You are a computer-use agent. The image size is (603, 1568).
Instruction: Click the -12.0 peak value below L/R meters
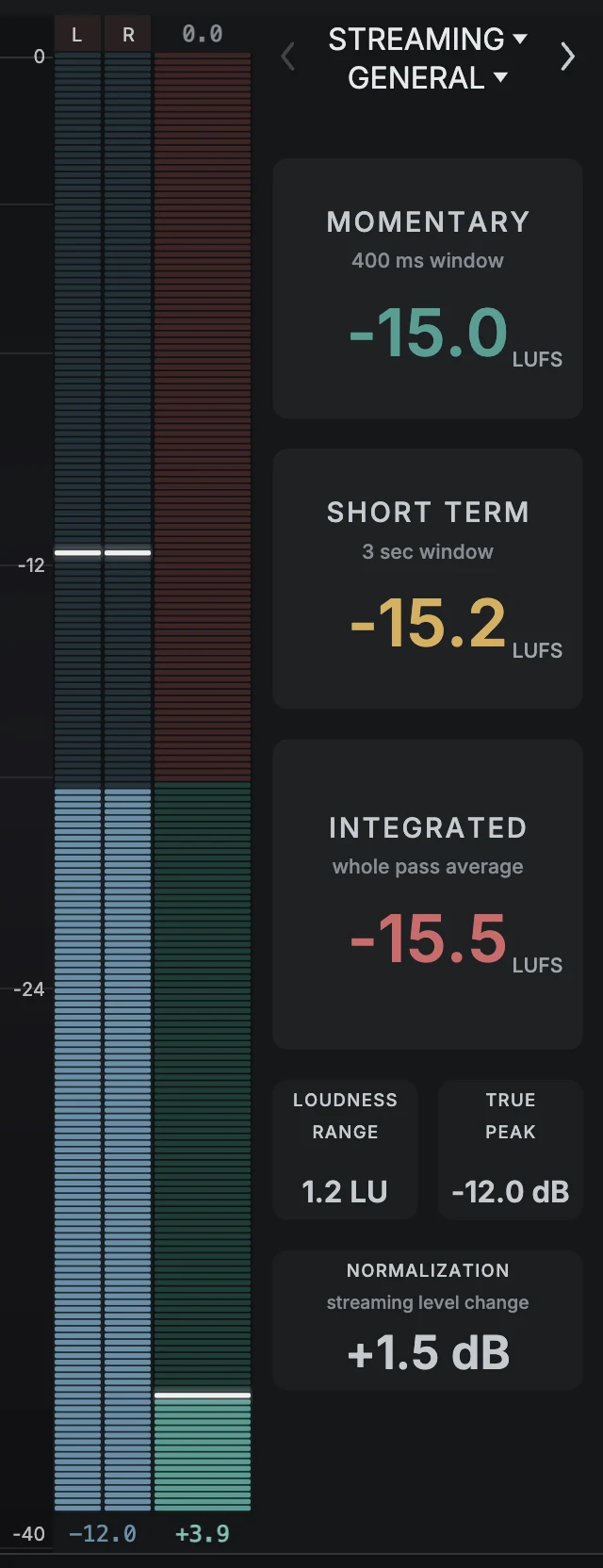tap(103, 1533)
